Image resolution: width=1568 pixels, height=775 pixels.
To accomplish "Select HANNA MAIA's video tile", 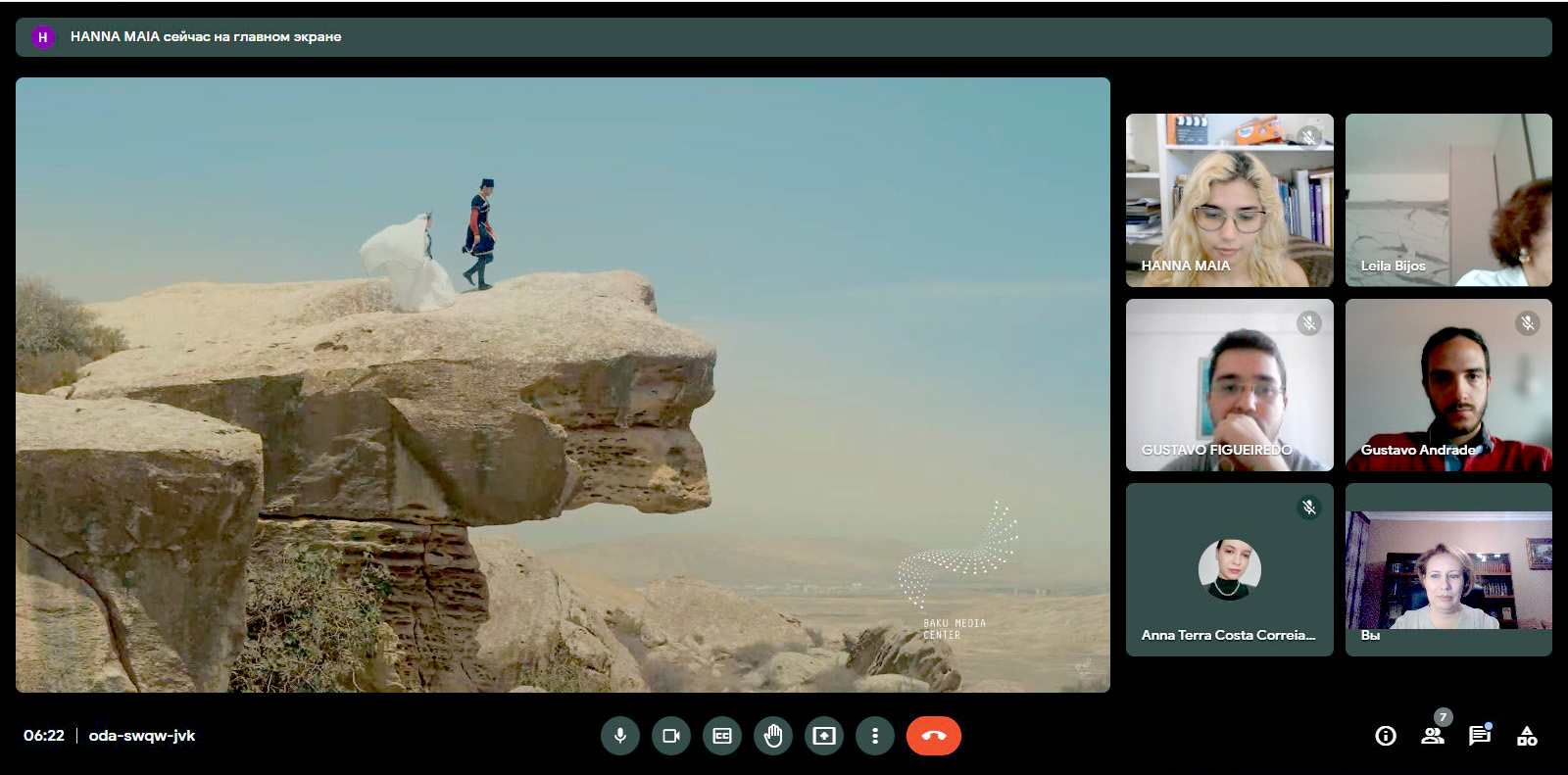I will pos(1229,200).
